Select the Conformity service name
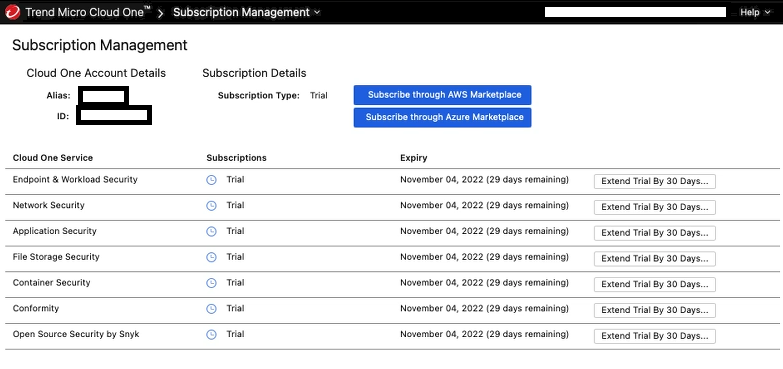This screenshot has width=783, height=369. point(35,309)
